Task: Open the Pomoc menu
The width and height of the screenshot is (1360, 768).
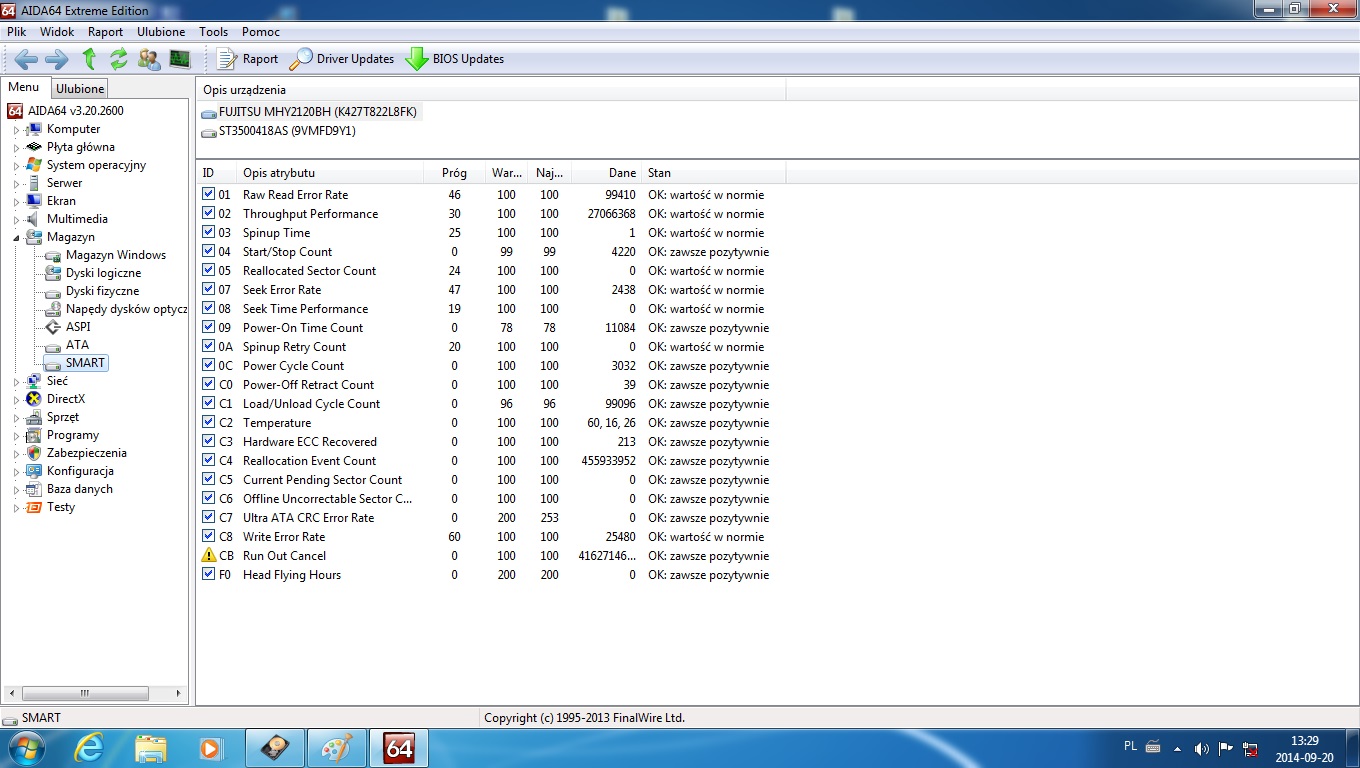Action: click(x=261, y=32)
